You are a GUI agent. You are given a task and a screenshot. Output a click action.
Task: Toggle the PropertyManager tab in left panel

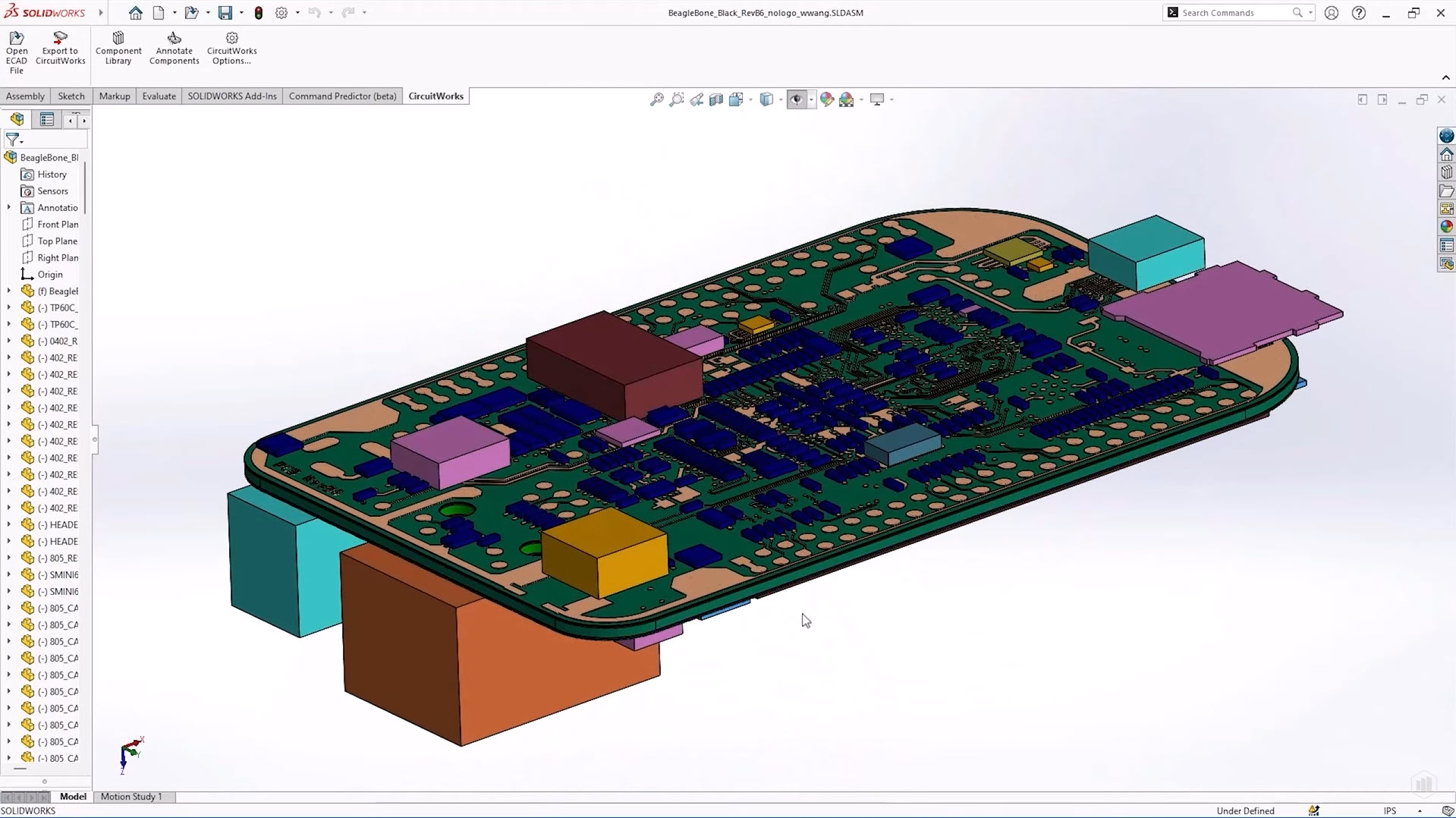47,119
